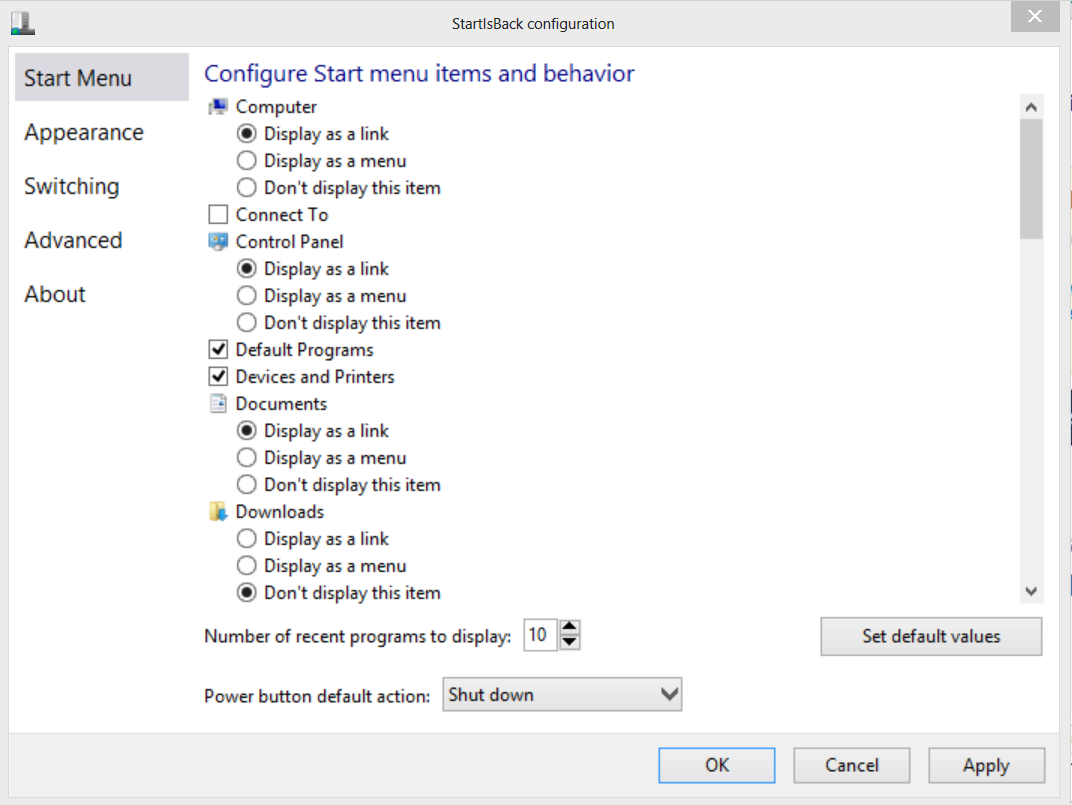Click the recent programs number field
1072x805 pixels.
point(540,635)
